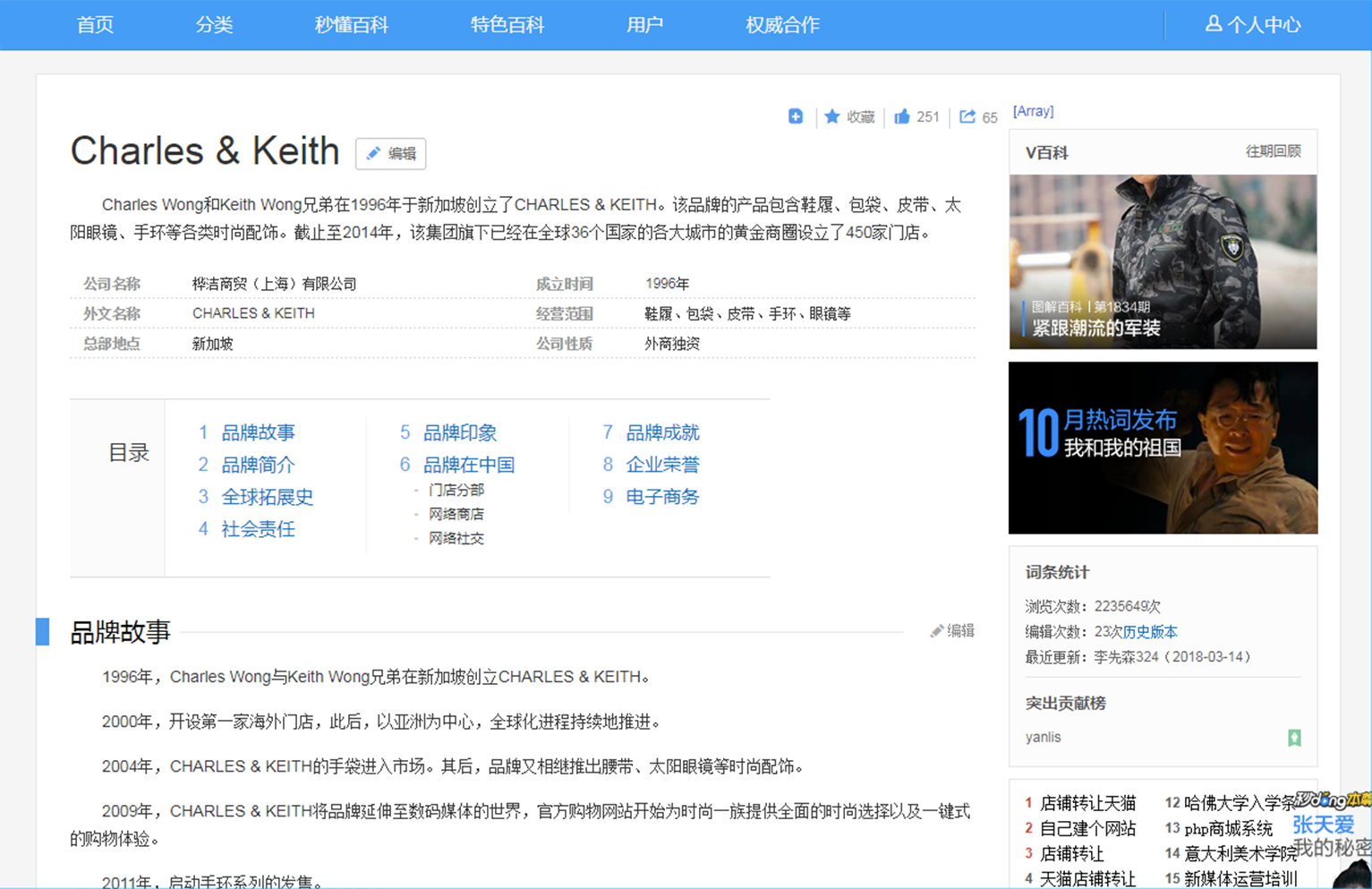Expand the 用户 navigation menu
The image size is (1372, 889).
[644, 25]
